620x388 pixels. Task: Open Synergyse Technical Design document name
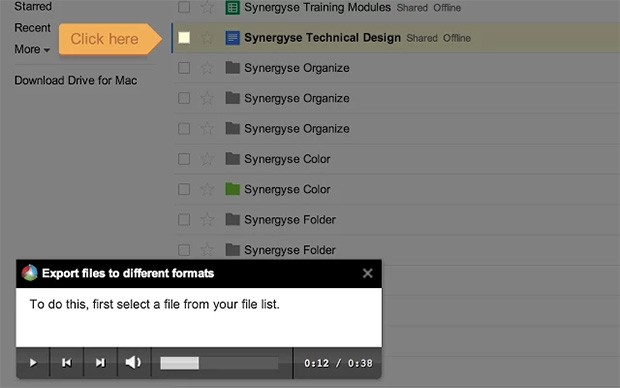pos(322,38)
